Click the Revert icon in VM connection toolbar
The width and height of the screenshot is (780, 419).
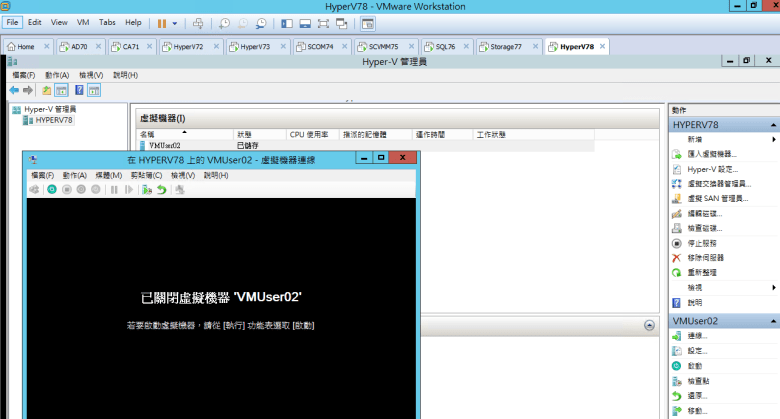coord(162,189)
